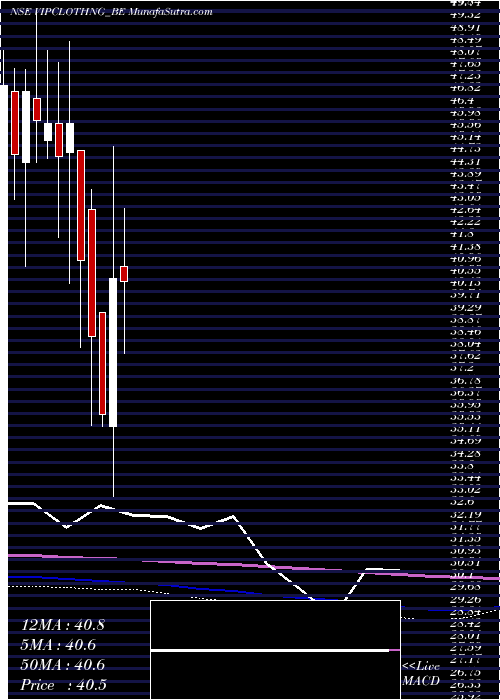This screenshot has height=700, width=500.
Task: Click the 37.2 price axis label
Action: pyautogui.click(x=462, y=368)
